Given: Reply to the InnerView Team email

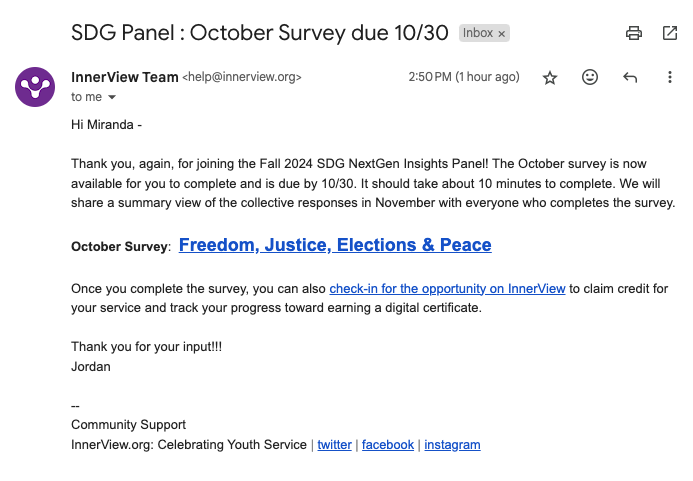Looking at the screenshot, I should click(x=630, y=78).
